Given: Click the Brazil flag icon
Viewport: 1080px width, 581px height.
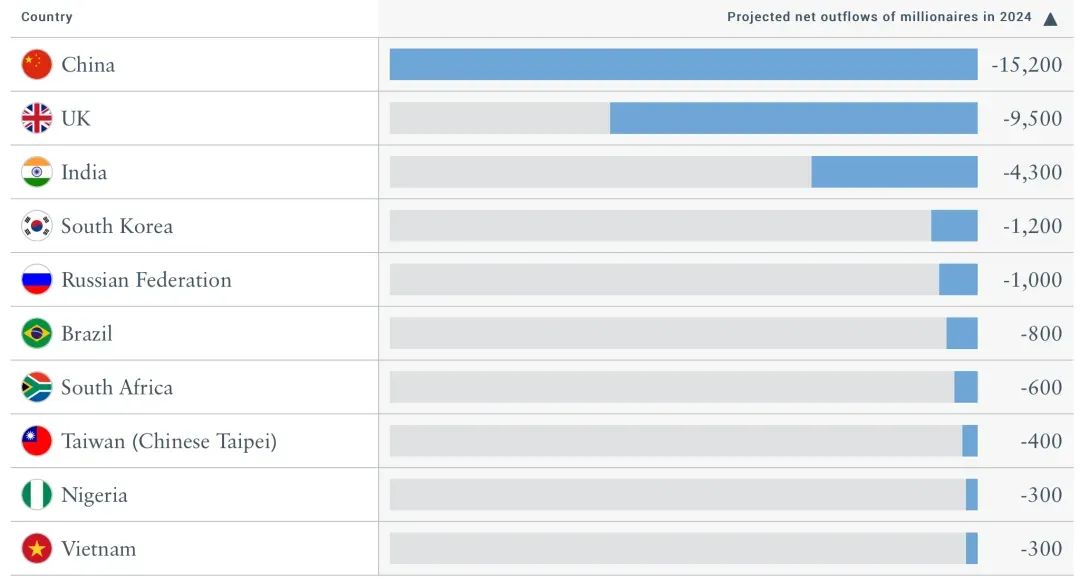Looking at the screenshot, I should 37,334.
